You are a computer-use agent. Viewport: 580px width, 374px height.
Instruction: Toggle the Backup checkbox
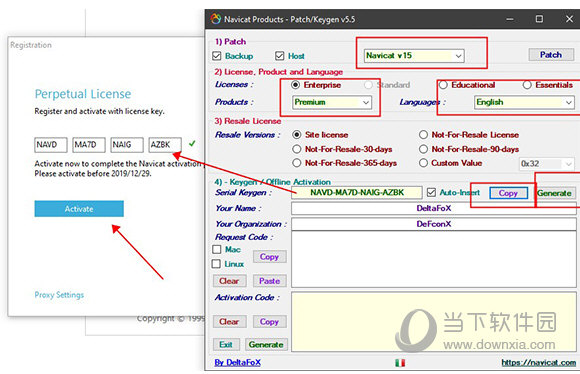pos(217,56)
